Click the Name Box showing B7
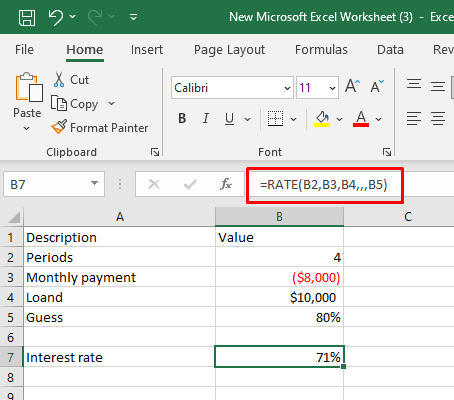This screenshot has height=400, width=454. (47, 184)
